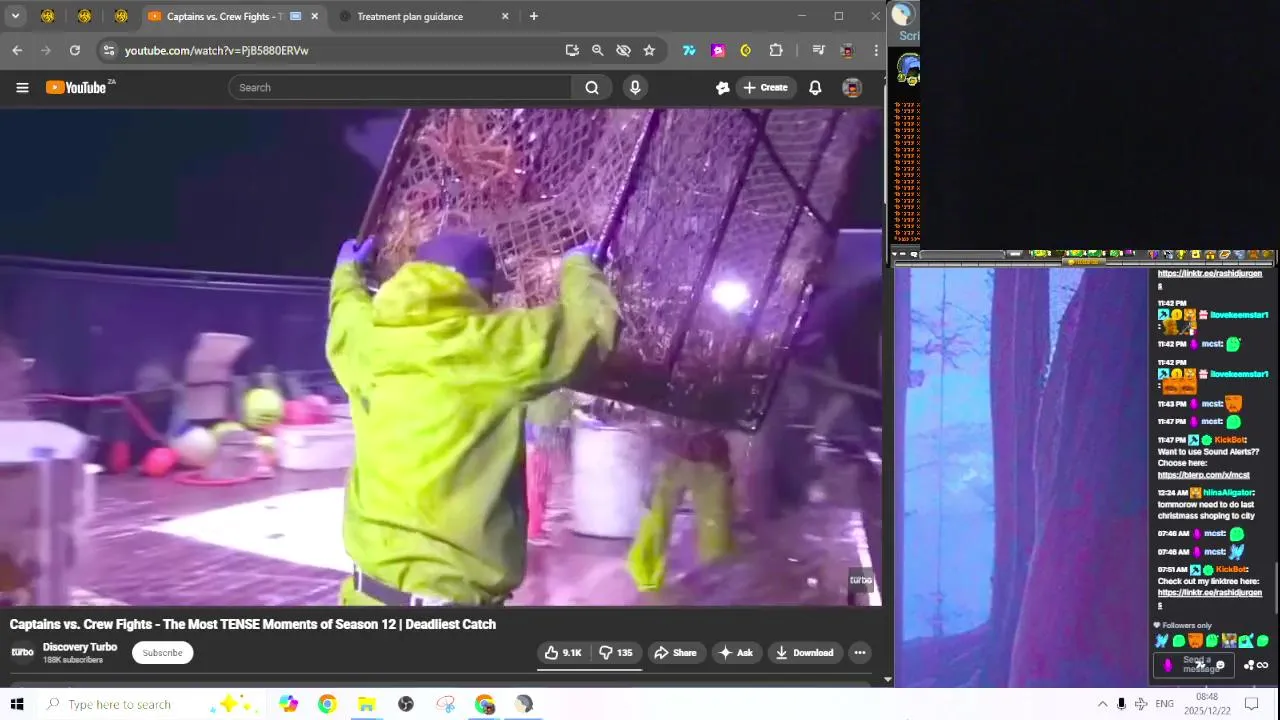
Task: Share the Deadliest Catch video
Action: (675, 653)
